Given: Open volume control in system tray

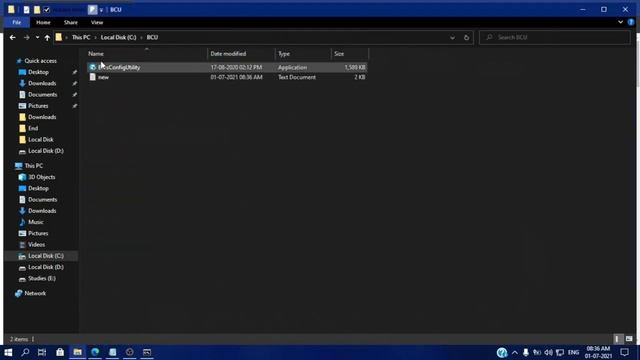Looking at the screenshot, I should (548, 352).
